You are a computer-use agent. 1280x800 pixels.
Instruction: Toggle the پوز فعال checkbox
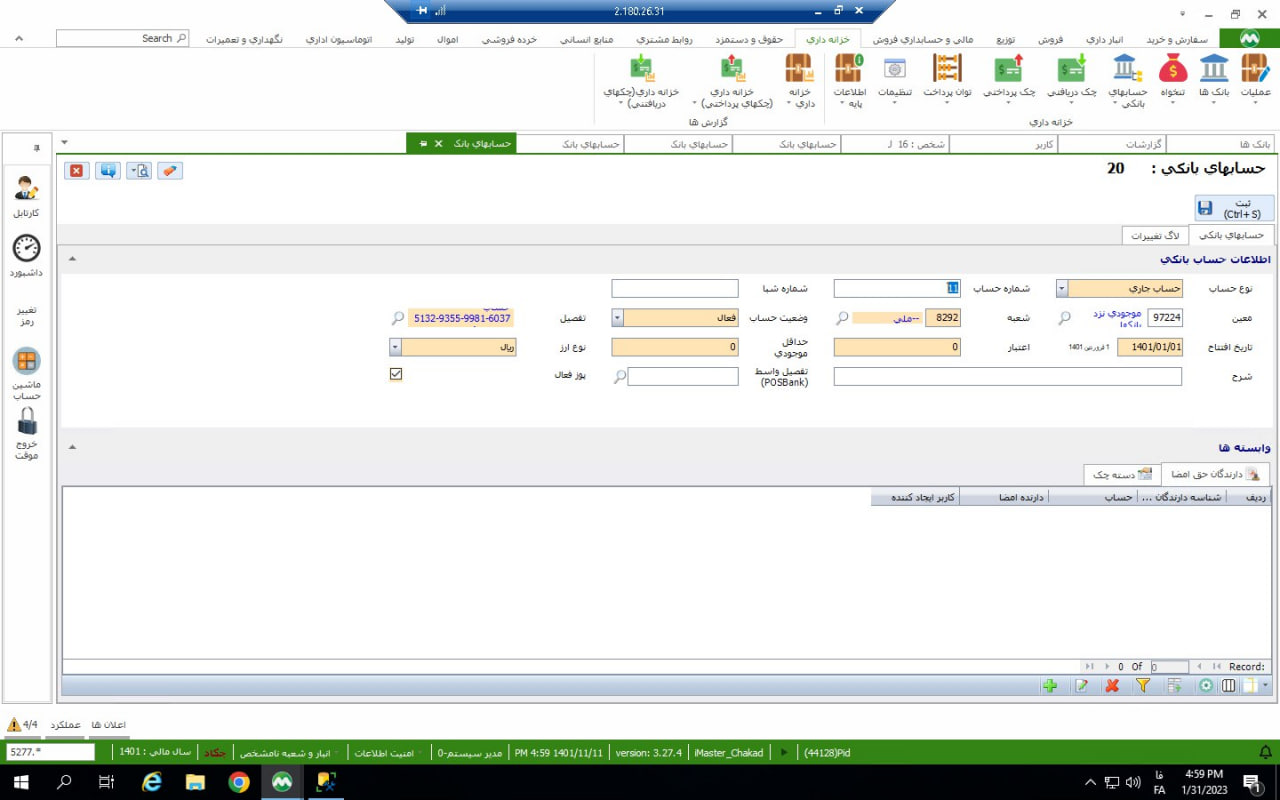pyautogui.click(x=396, y=374)
